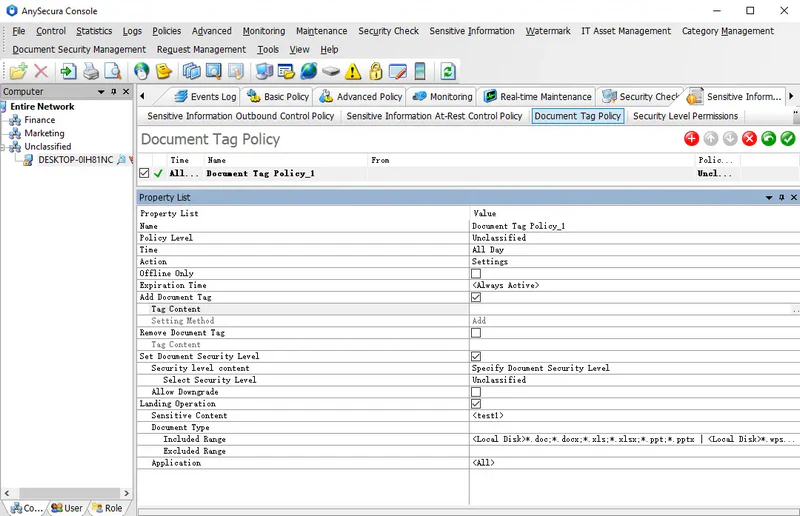Close the Property List panel

pos(794,198)
